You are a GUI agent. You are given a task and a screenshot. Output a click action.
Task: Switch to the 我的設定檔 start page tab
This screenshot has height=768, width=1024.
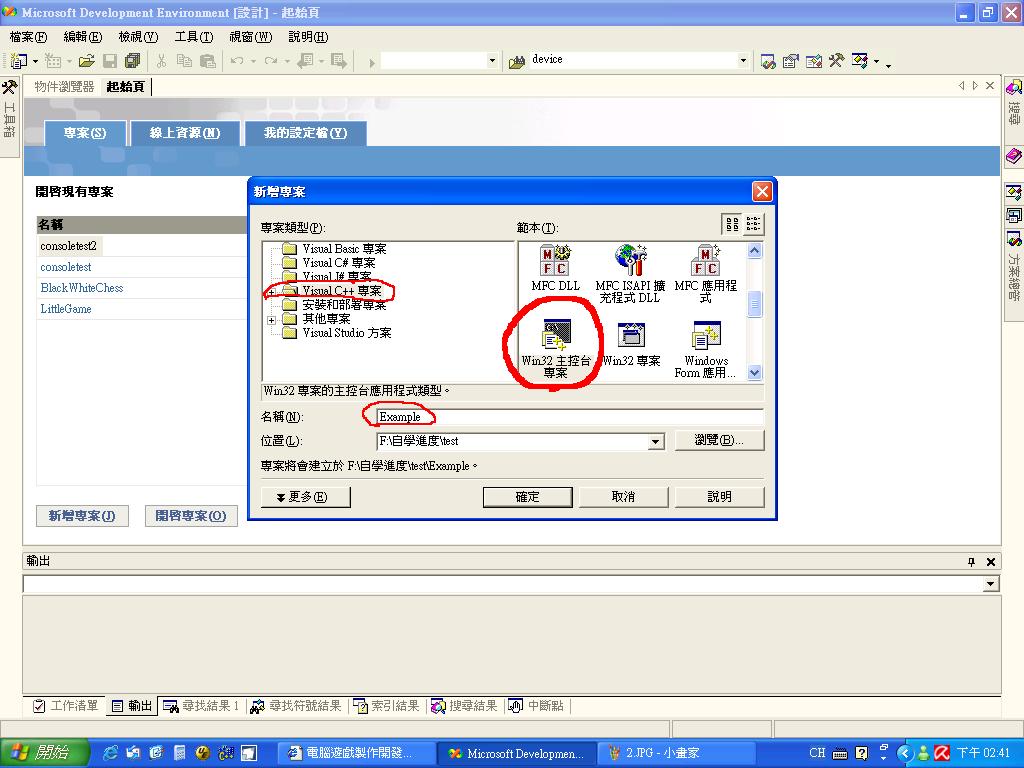(x=305, y=133)
